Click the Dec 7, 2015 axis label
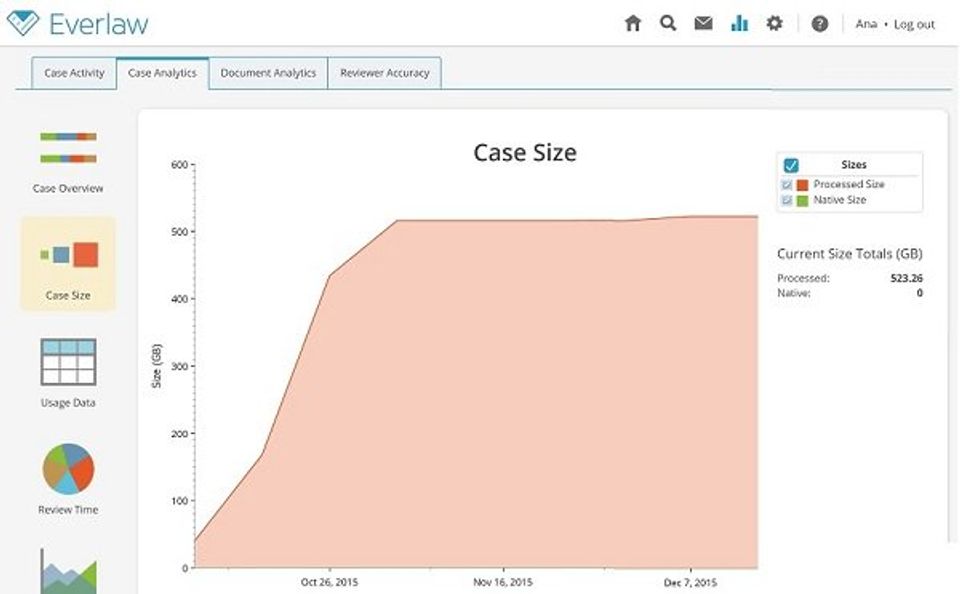Image resolution: width=960 pixels, height=594 pixels. 690,582
